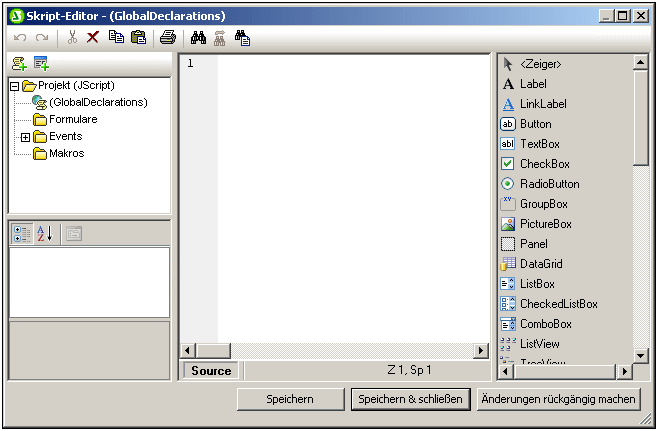658x431 pixels.
Task: Click the Speichern button
Action: click(x=290, y=399)
